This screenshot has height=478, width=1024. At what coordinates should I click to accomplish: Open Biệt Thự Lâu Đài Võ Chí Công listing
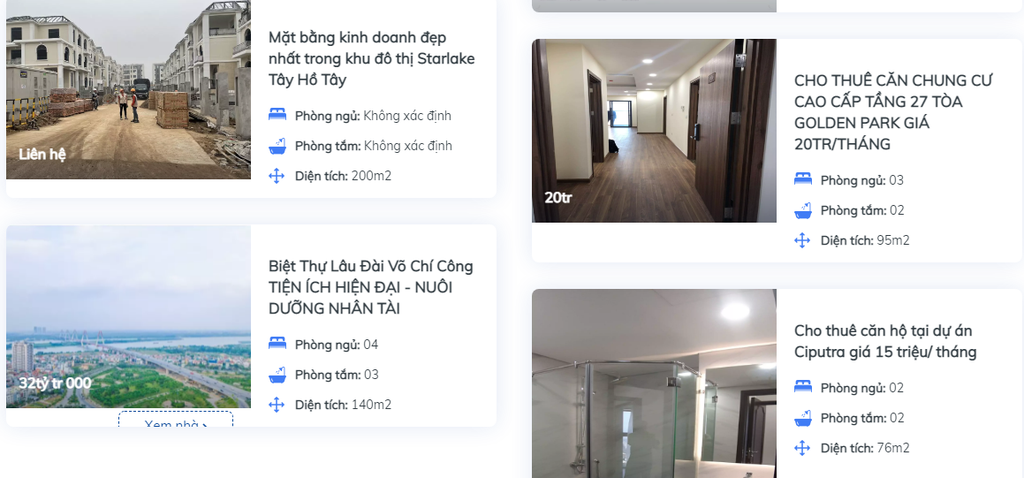(x=371, y=287)
